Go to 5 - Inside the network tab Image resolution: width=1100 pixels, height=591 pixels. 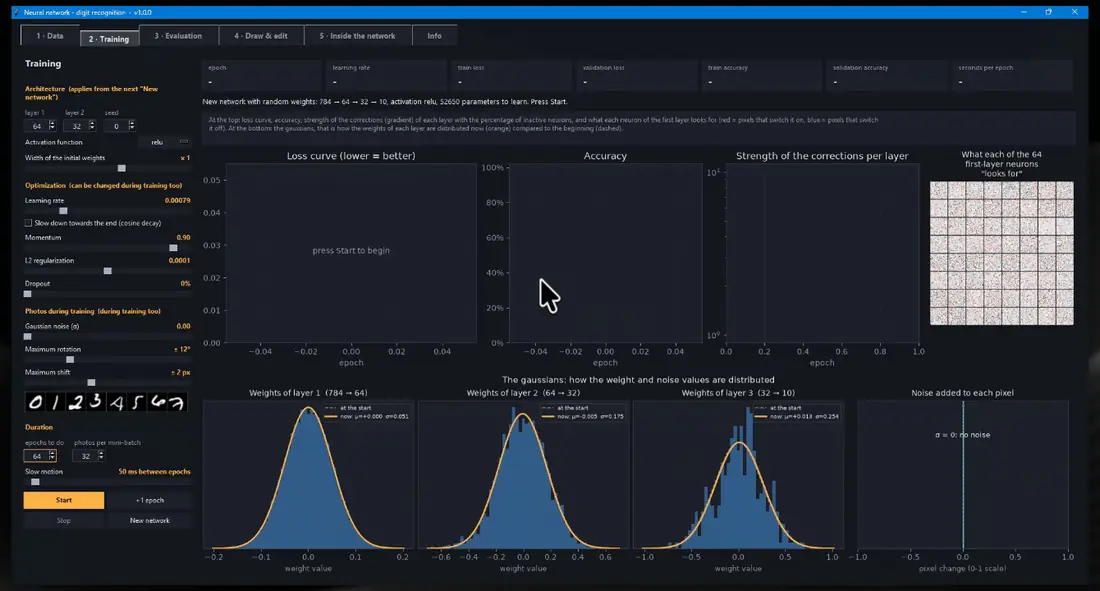pos(357,36)
